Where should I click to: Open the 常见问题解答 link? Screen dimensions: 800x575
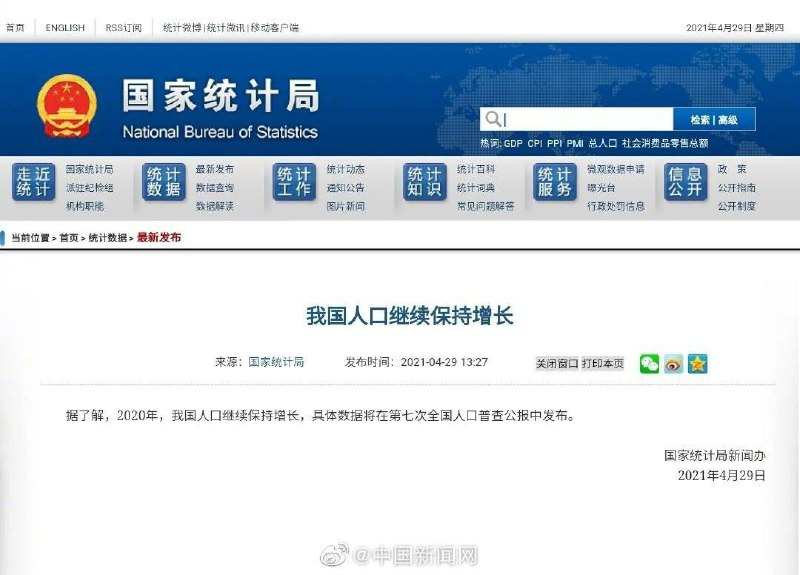click(x=486, y=206)
